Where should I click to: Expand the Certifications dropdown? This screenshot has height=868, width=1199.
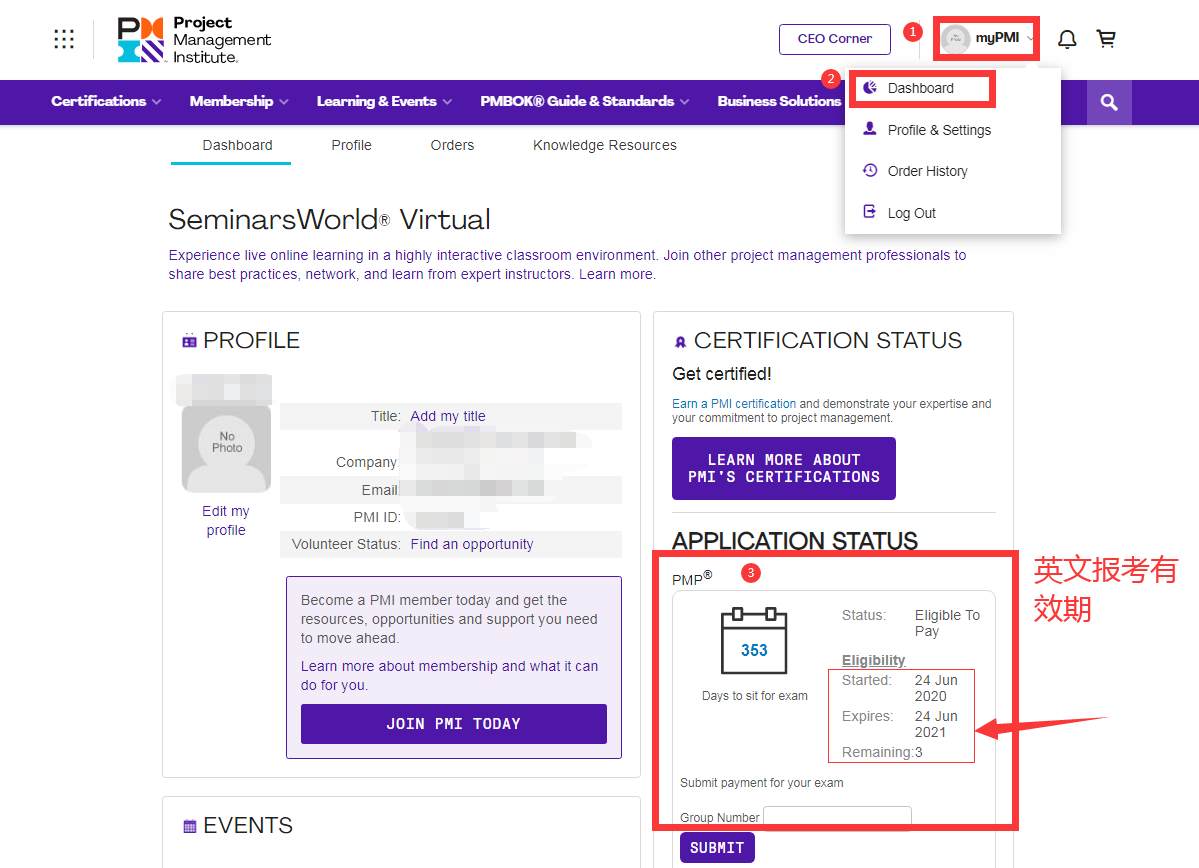(x=106, y=102)
